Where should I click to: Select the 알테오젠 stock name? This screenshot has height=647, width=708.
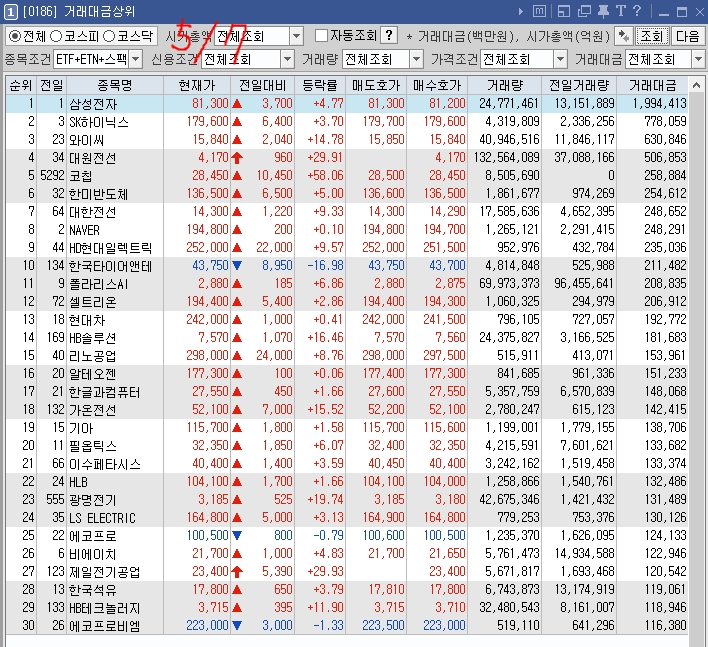(x=93, y=374)
